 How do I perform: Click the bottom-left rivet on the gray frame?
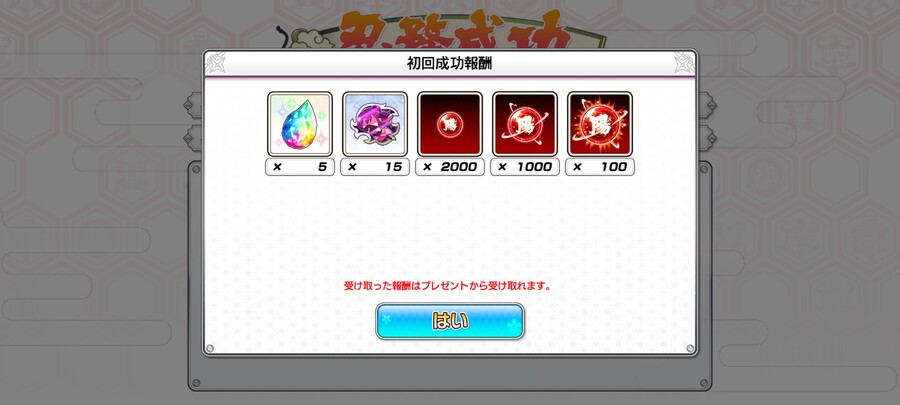[196, 383]
